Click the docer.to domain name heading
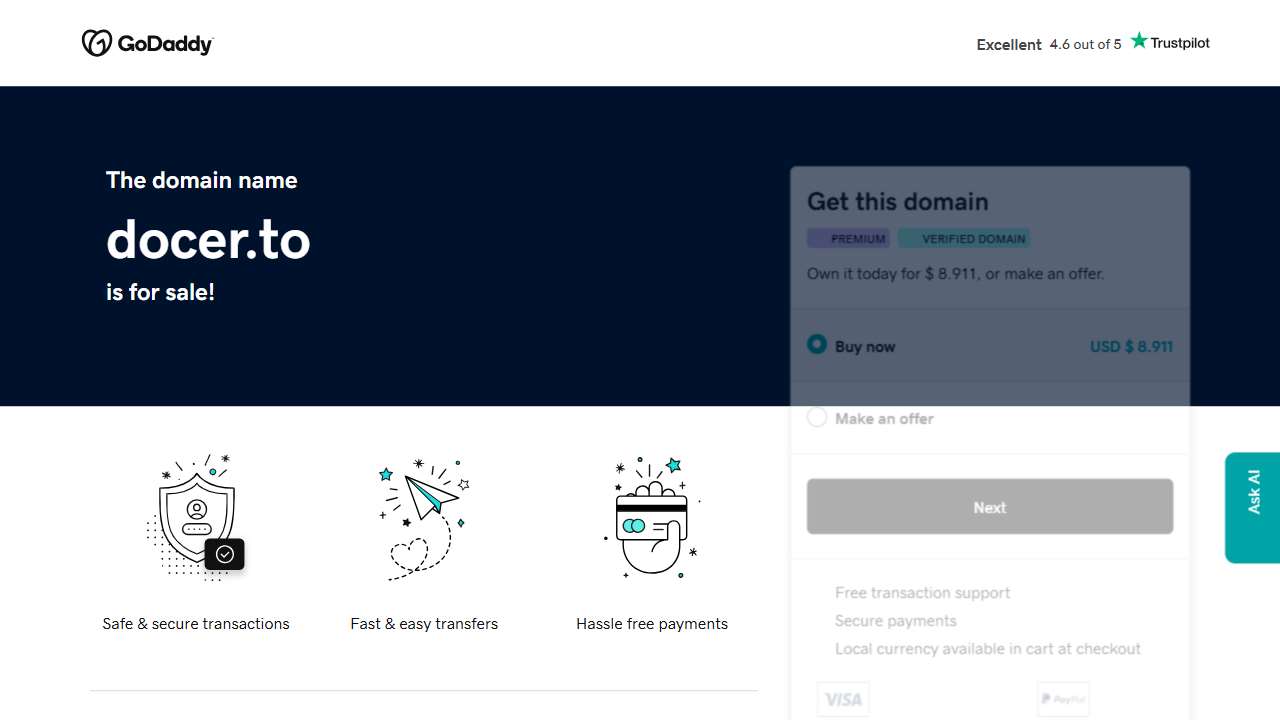1280x720 pixels. click(x=208, y=240)
